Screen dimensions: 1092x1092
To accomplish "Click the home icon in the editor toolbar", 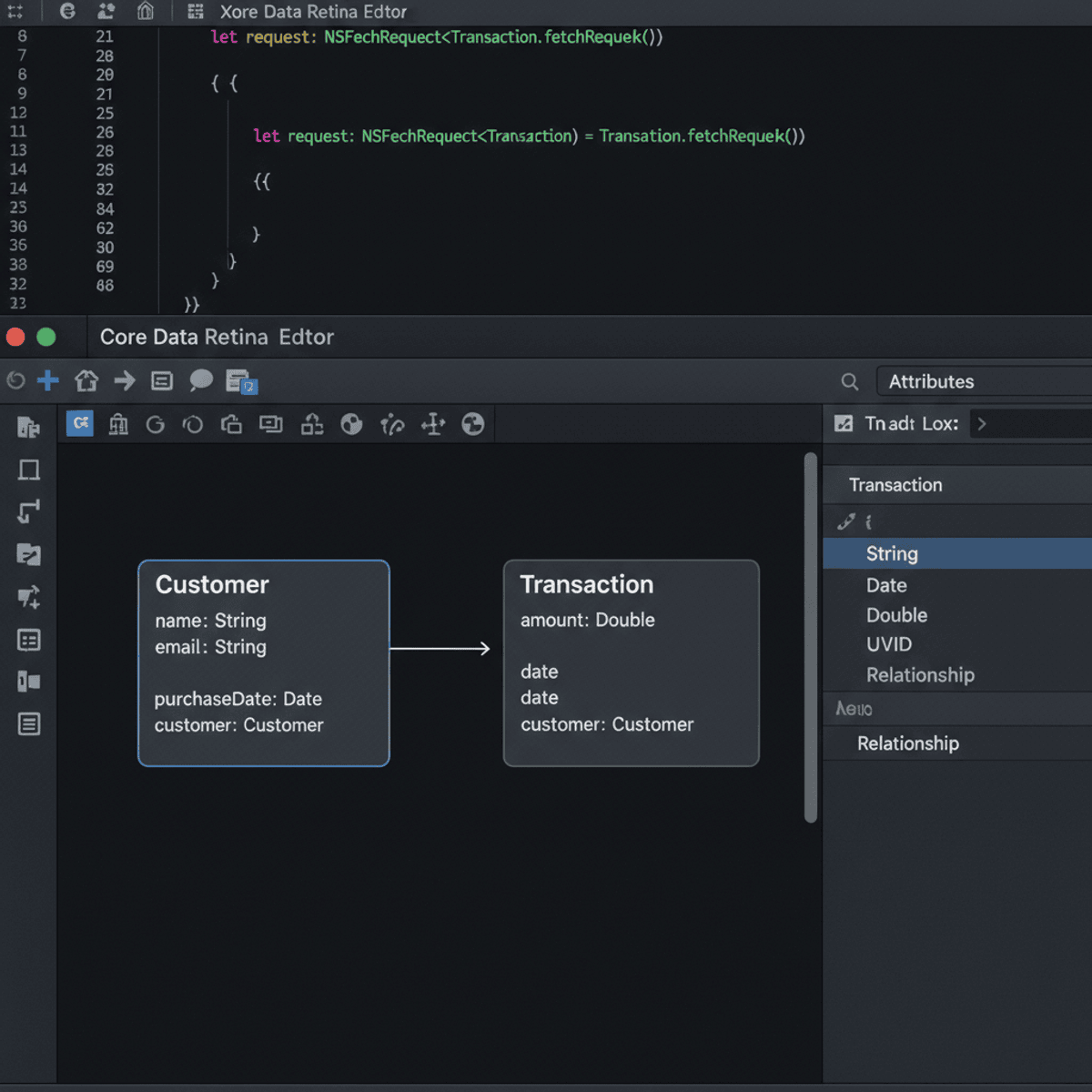I will coord(86,380).
